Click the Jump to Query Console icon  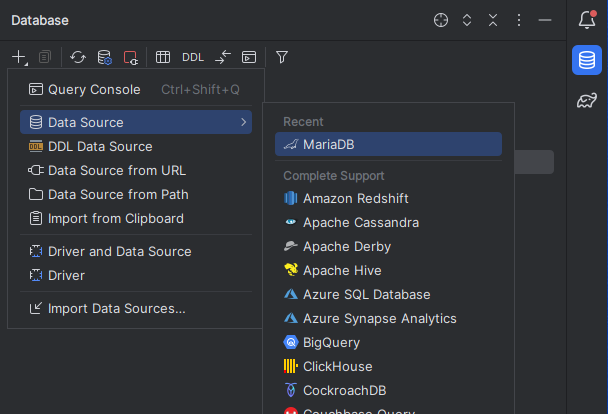point(249,57)
